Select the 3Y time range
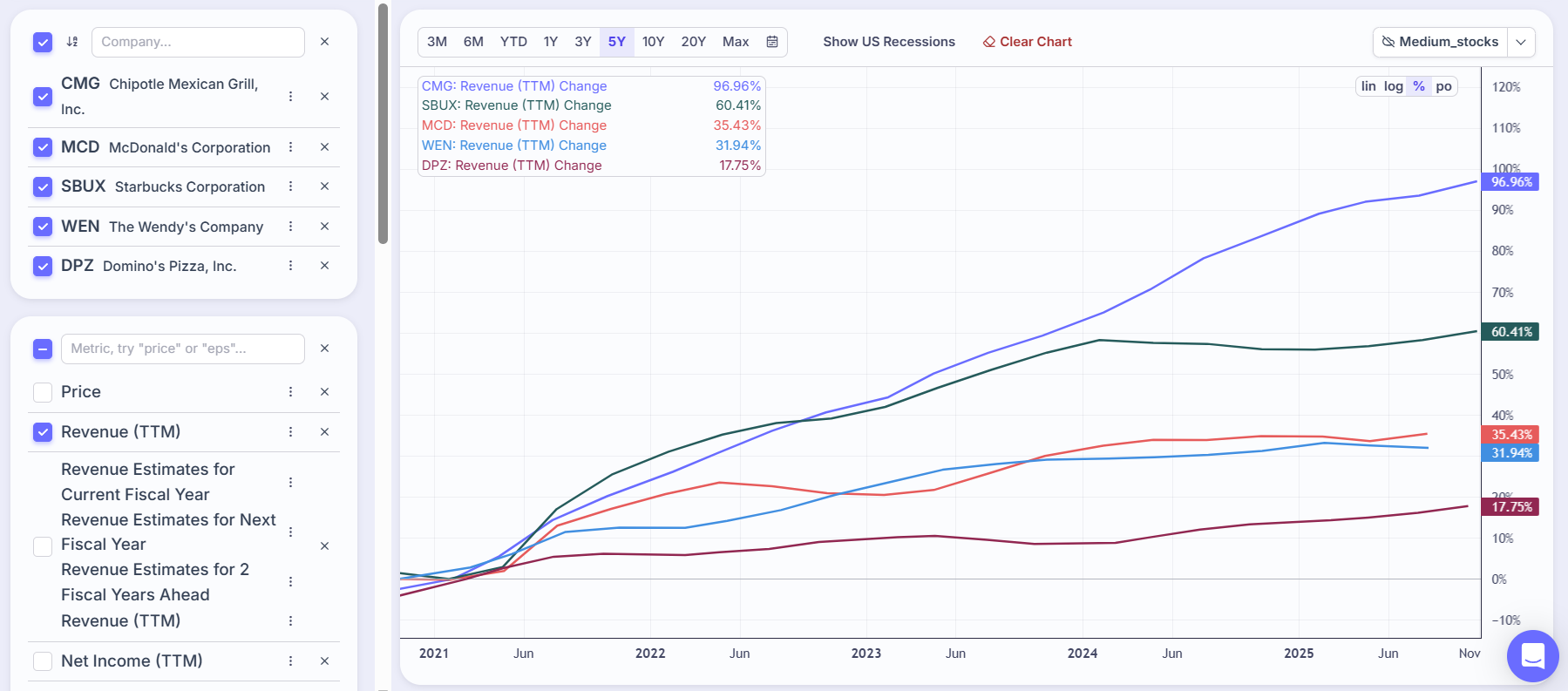The height and width of the screenshot is (691, 1568). [583, 42]
